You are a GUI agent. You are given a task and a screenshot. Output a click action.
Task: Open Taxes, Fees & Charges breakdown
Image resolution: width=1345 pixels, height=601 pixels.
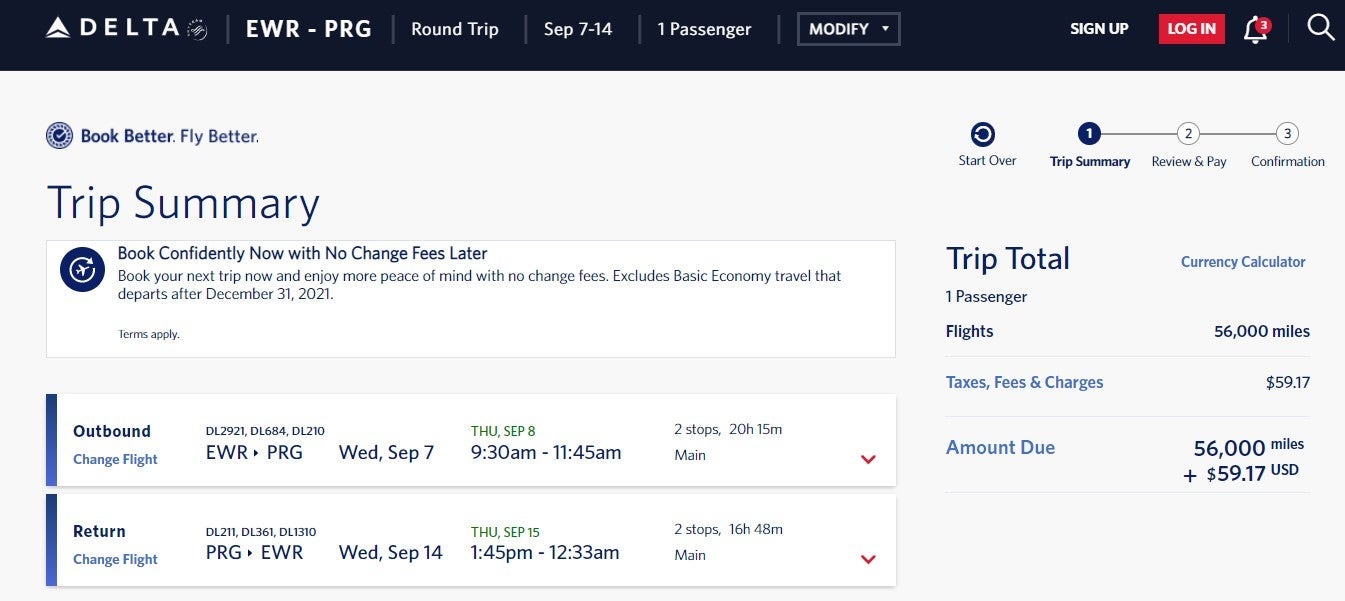point(1024,382)
